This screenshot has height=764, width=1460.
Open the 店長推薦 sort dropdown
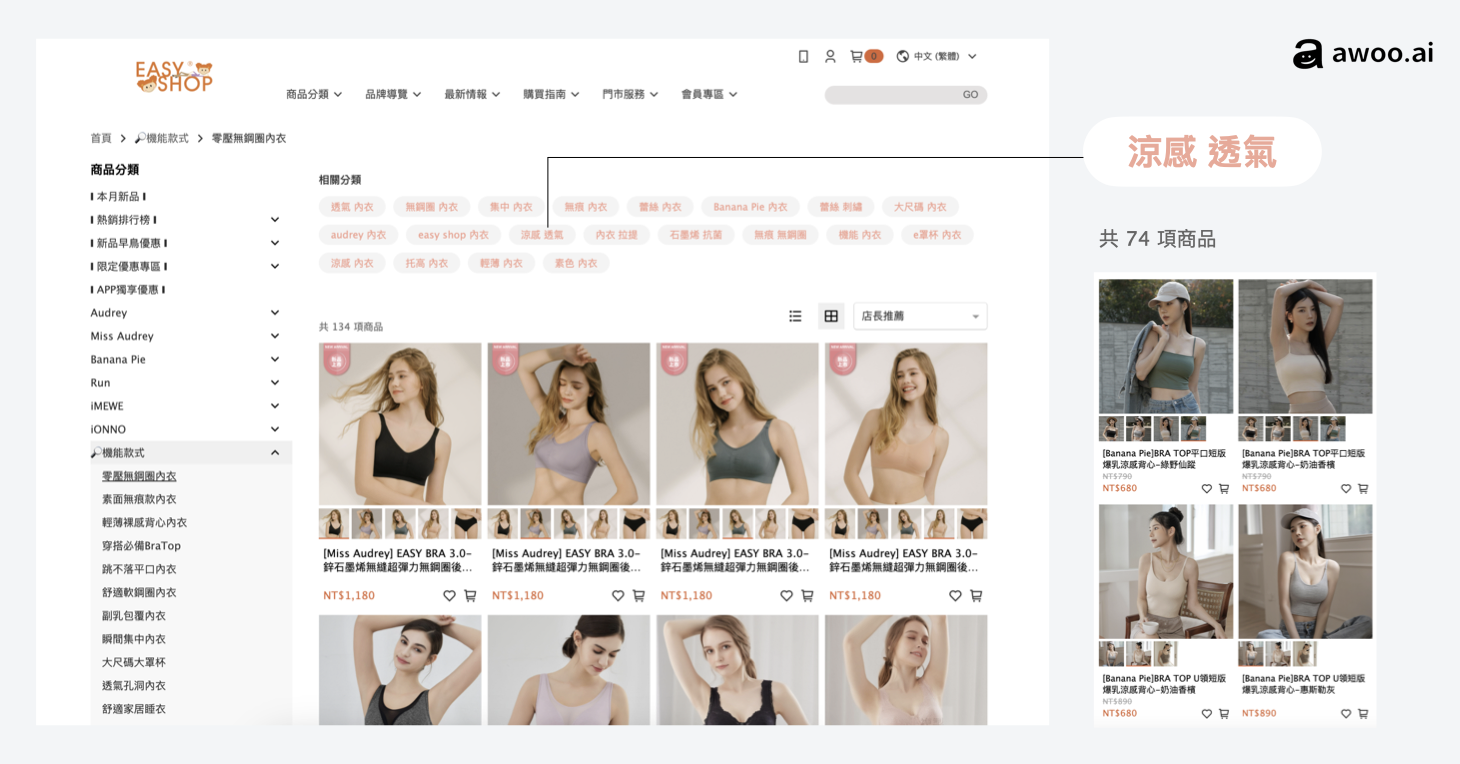tap(920, 316)
